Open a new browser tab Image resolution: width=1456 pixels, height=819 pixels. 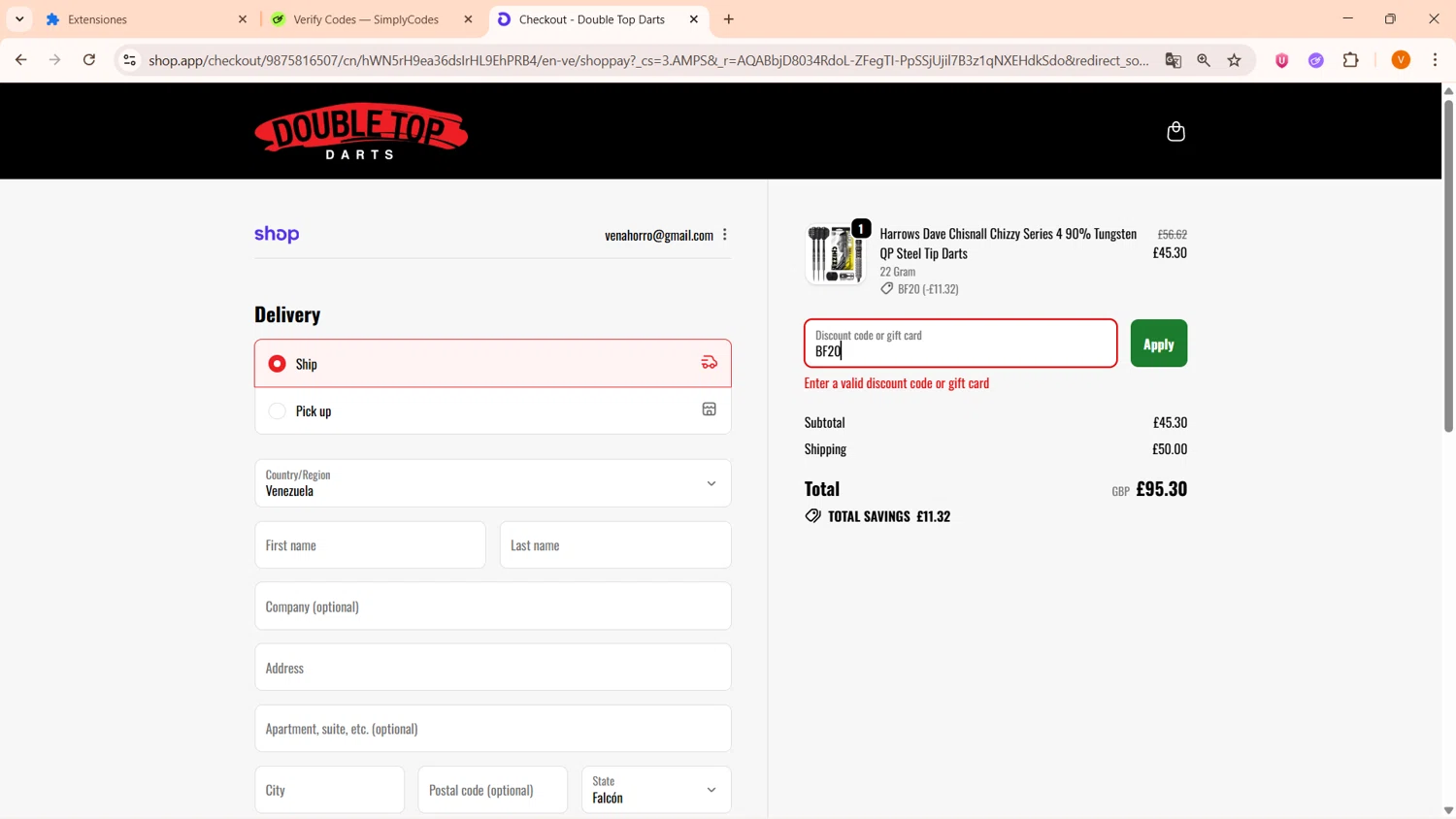click(x=729, y=19)
